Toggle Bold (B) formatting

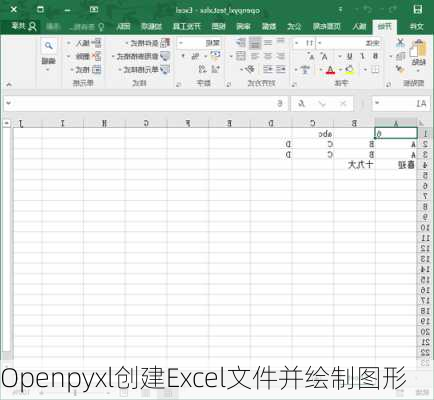pos(375,56)
